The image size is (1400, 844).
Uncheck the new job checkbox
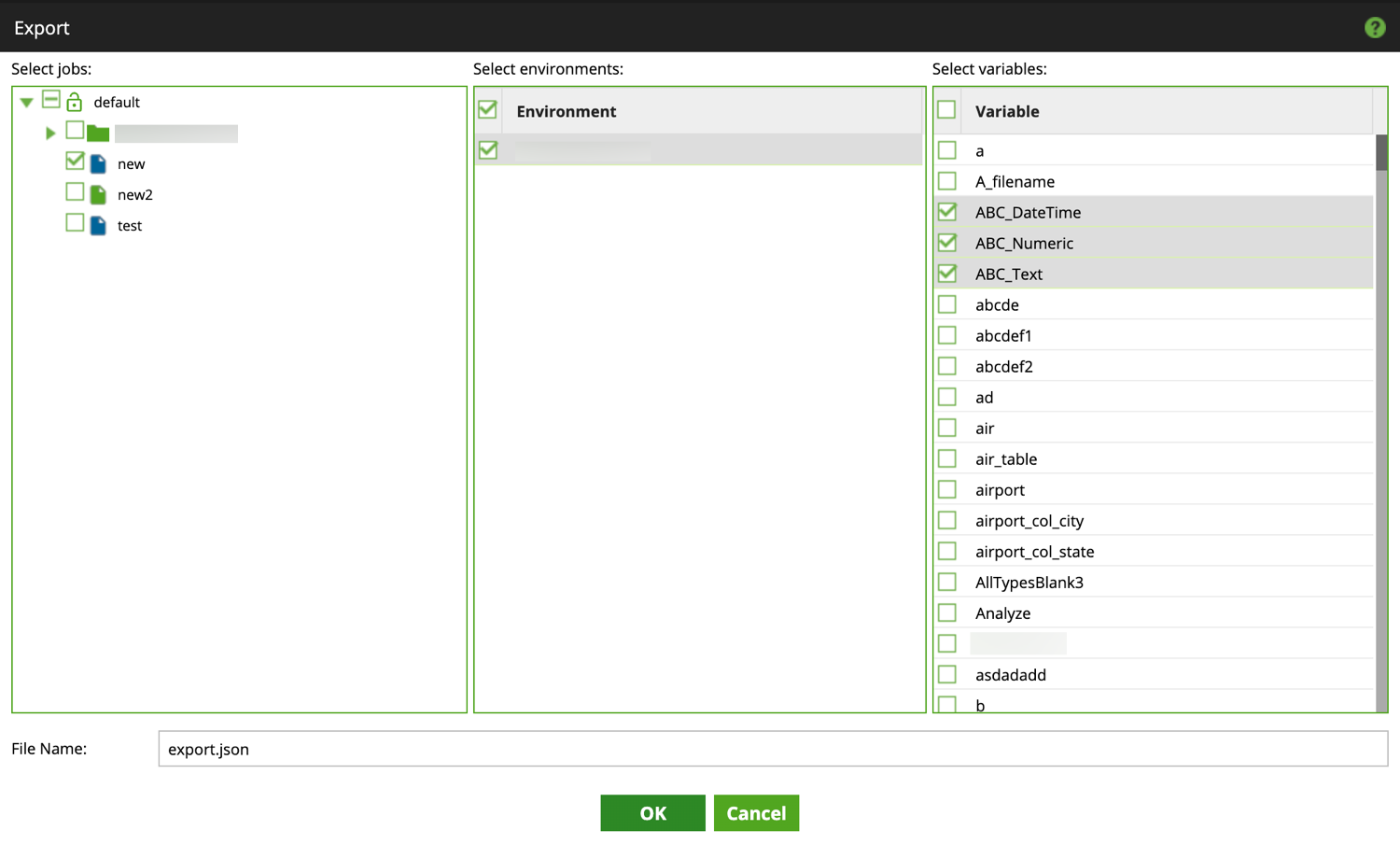tap(75, 161)
